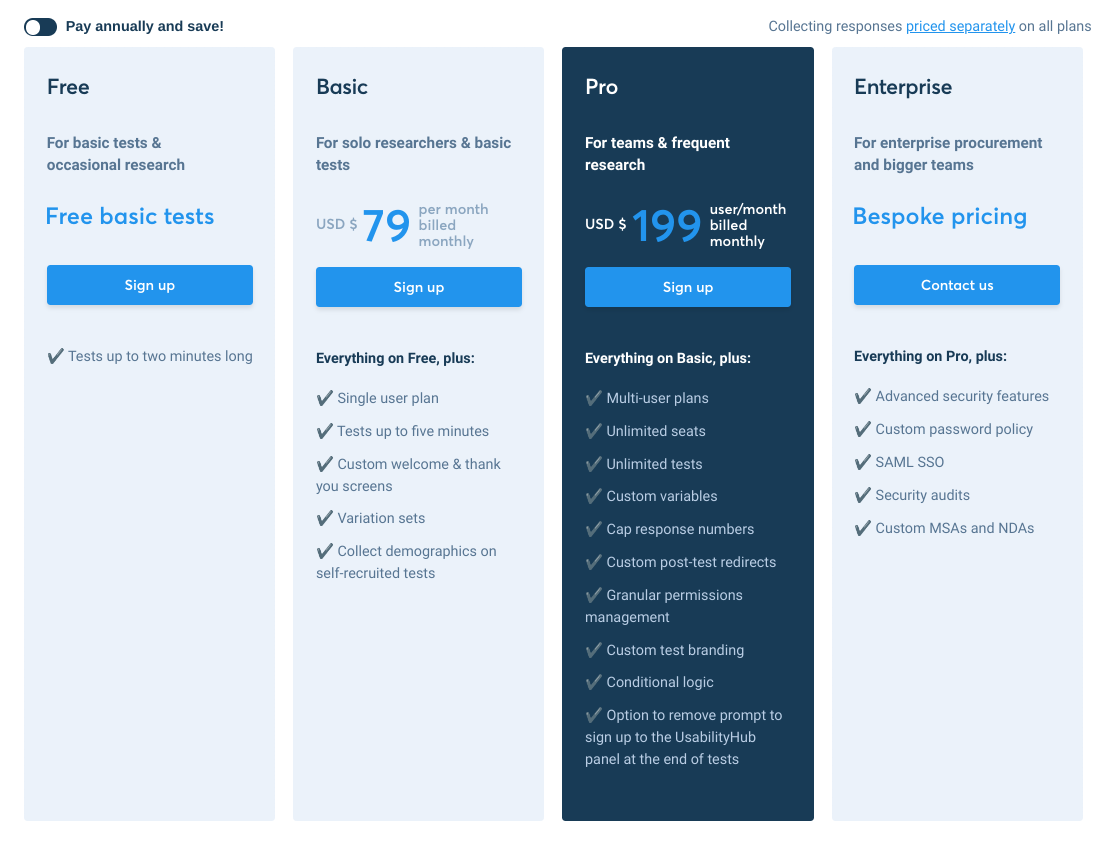Click checkmark next to Variation sets
1110x841 pixels.
coord(325,518)
